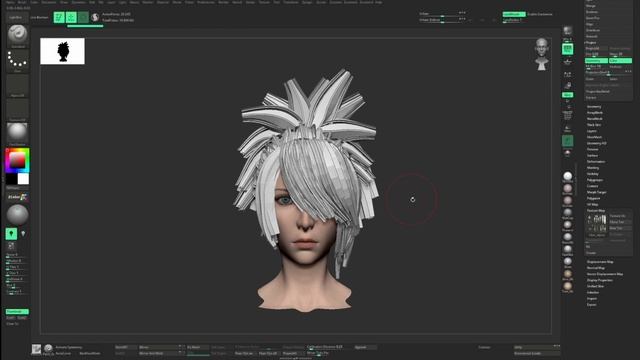
Task: Open the Render menu
Action: (x=224, y=2)
